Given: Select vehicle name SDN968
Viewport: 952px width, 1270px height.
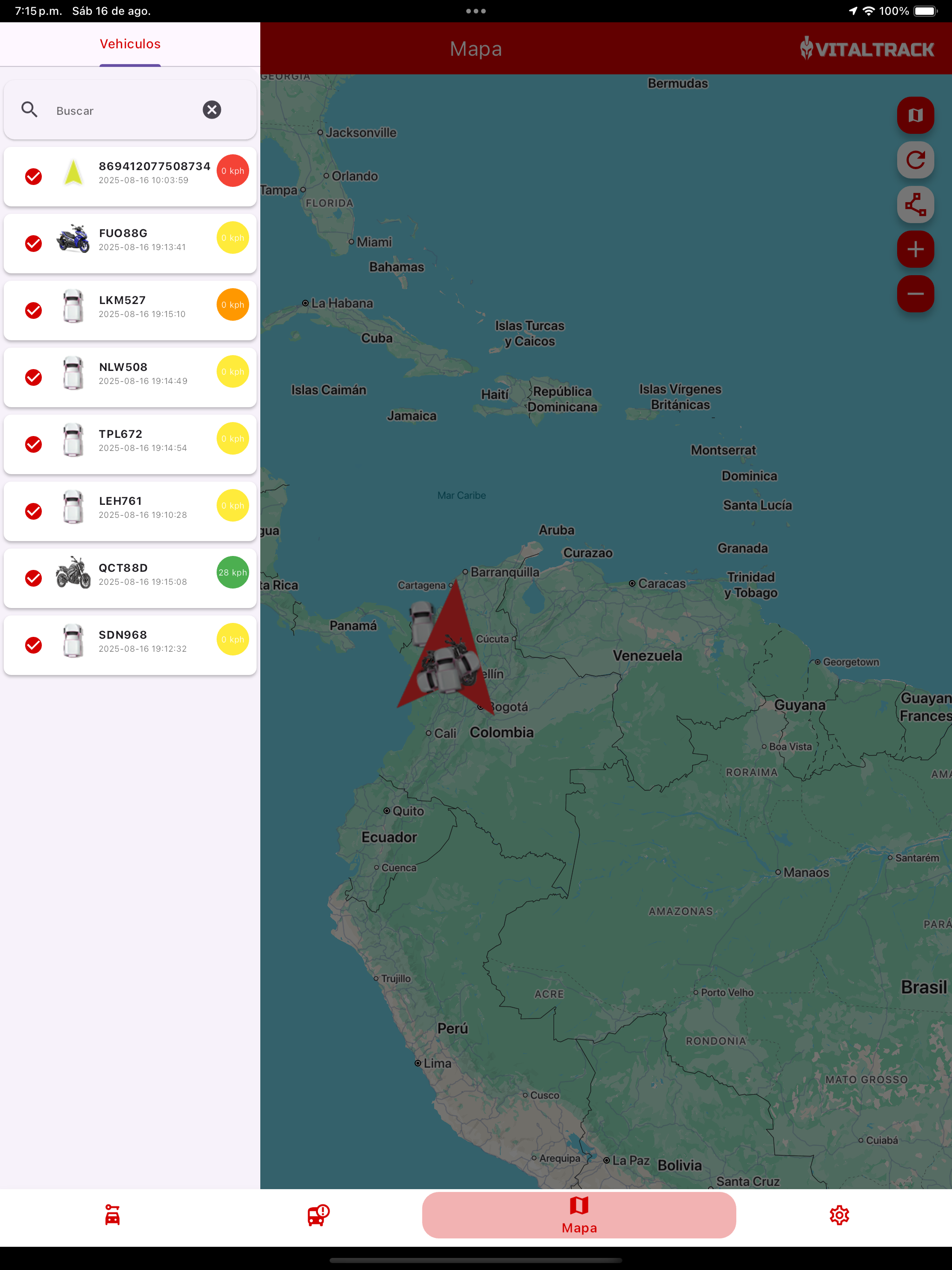Looking at the screenshot, I should (x=123, y=635).
